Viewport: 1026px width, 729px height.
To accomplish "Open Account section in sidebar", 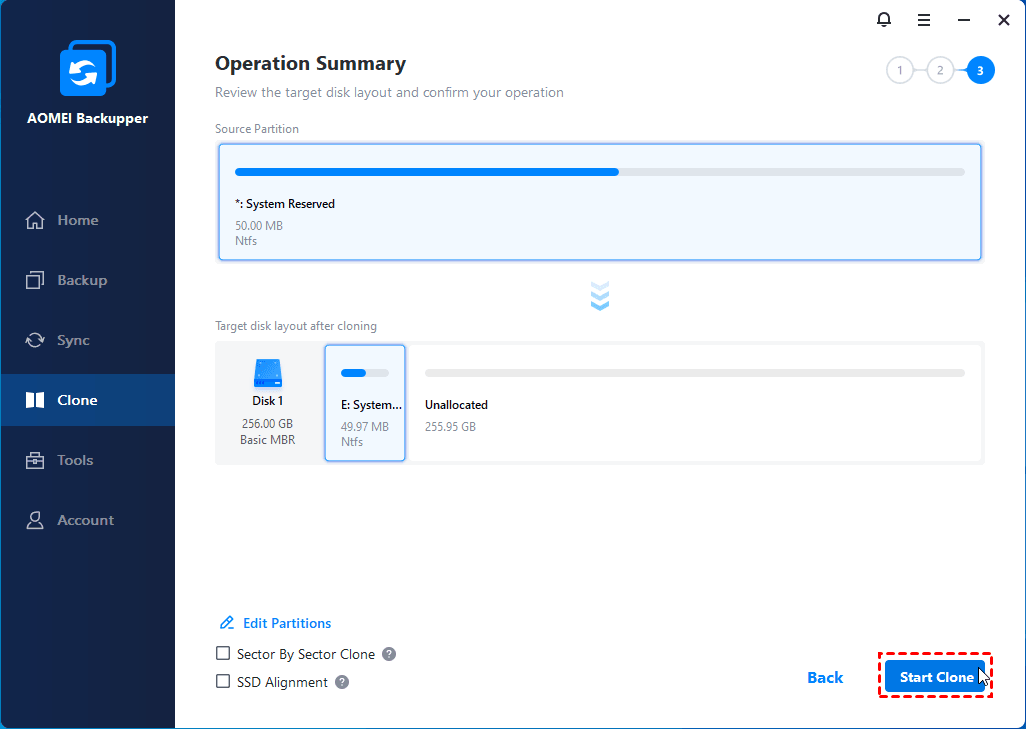I will click(88, 520).
